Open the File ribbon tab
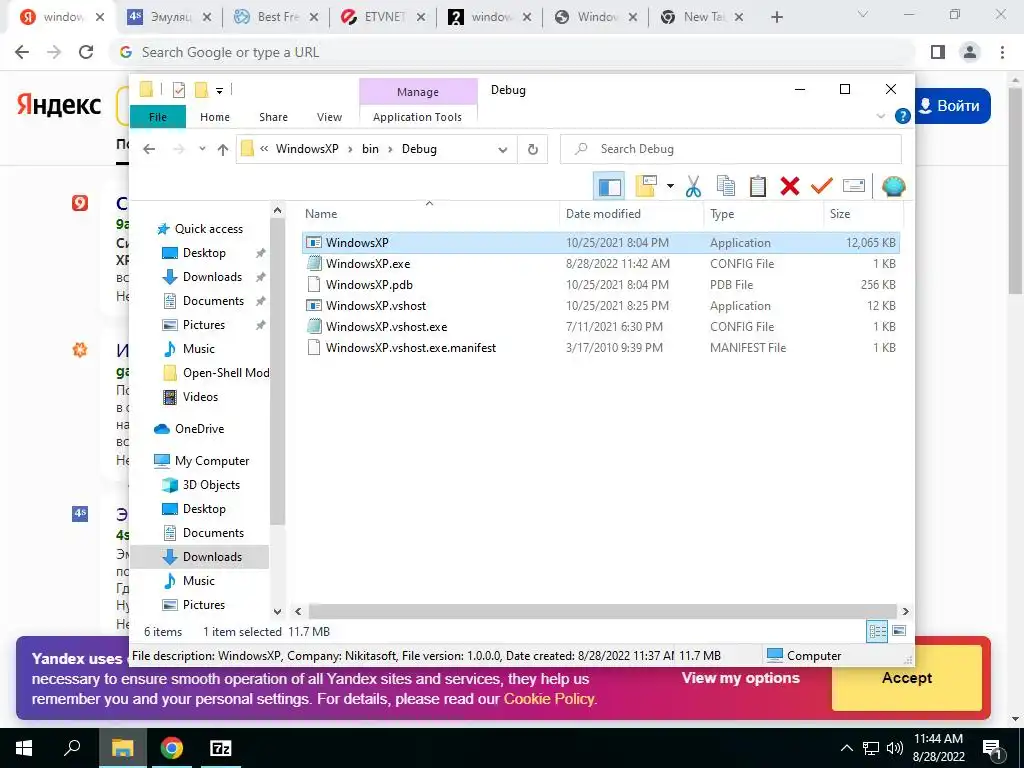Viewport: 1024px width, 768px height. [158, 117]
